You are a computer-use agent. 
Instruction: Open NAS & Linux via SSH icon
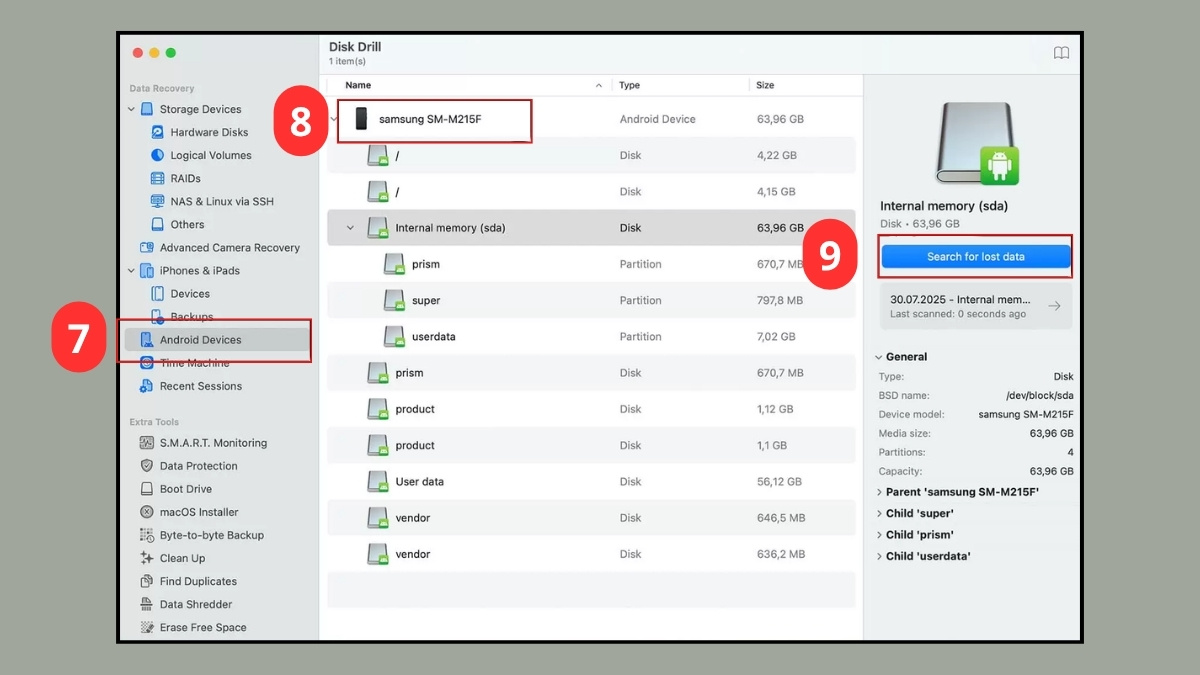(157, 201)
